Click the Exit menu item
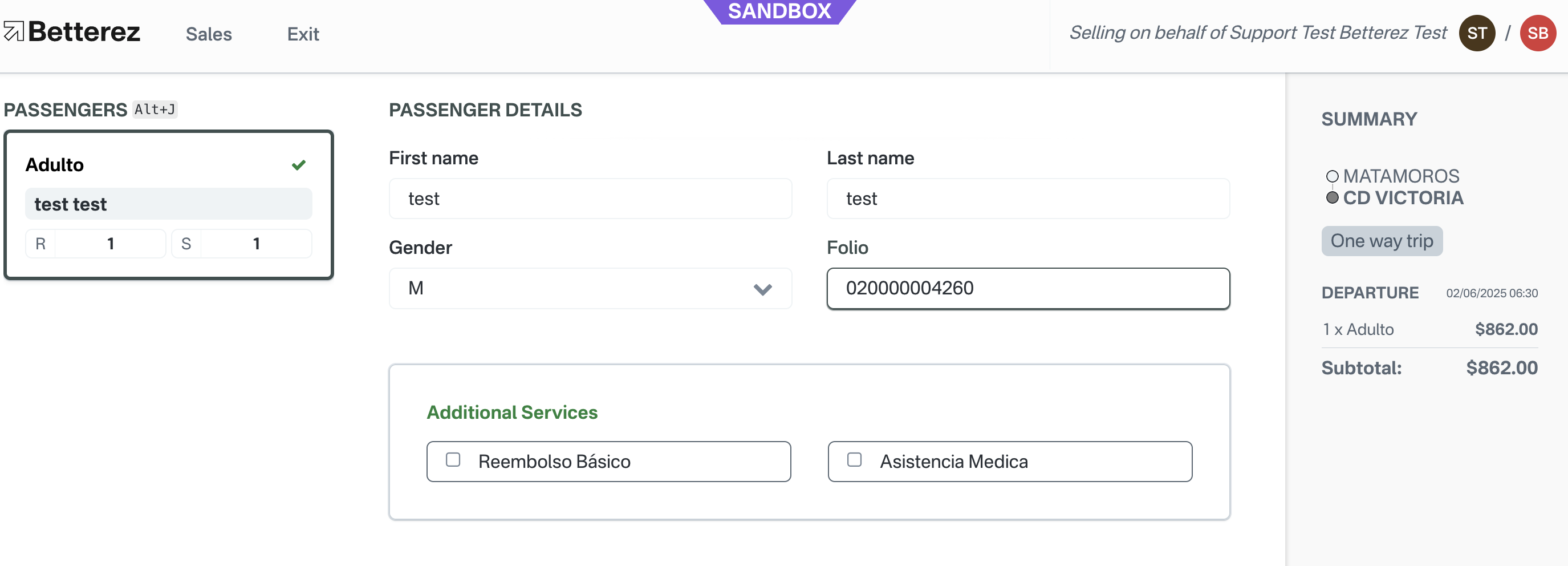The width and height of the screenshot is (1568, 566). pos(303,34)
